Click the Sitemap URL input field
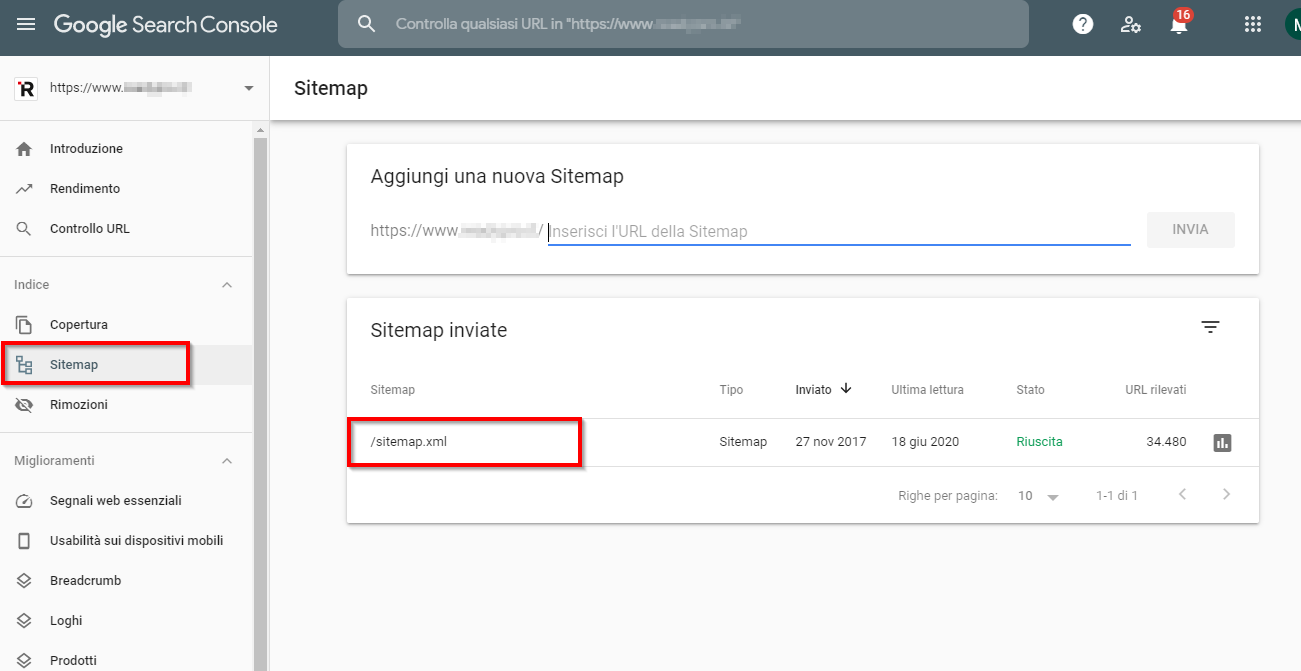Image resolution: width=1301 pixels, height=671 pixels. 839,231
